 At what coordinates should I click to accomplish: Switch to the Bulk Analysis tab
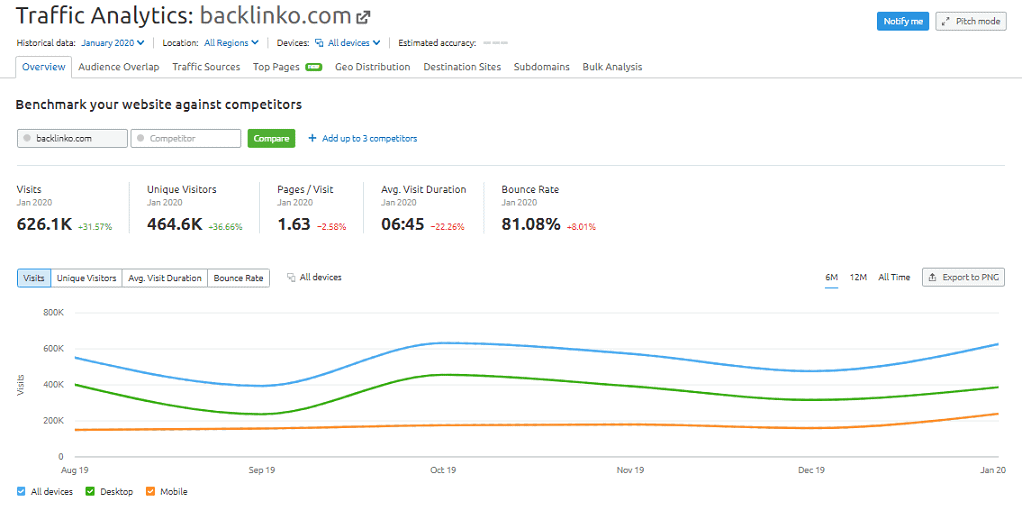[x=612, y=66]
